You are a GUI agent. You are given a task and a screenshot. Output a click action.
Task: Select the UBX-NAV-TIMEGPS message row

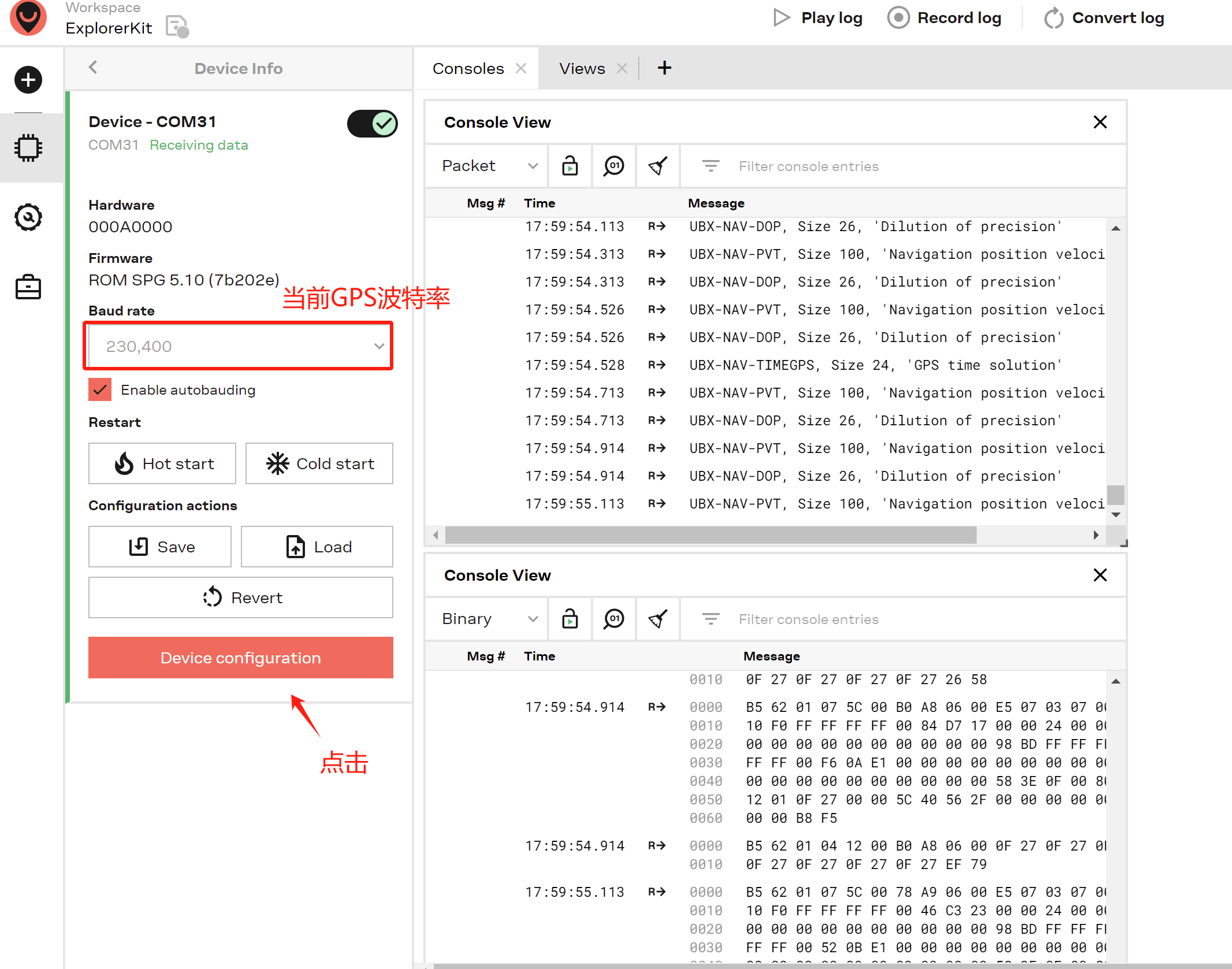765,365
